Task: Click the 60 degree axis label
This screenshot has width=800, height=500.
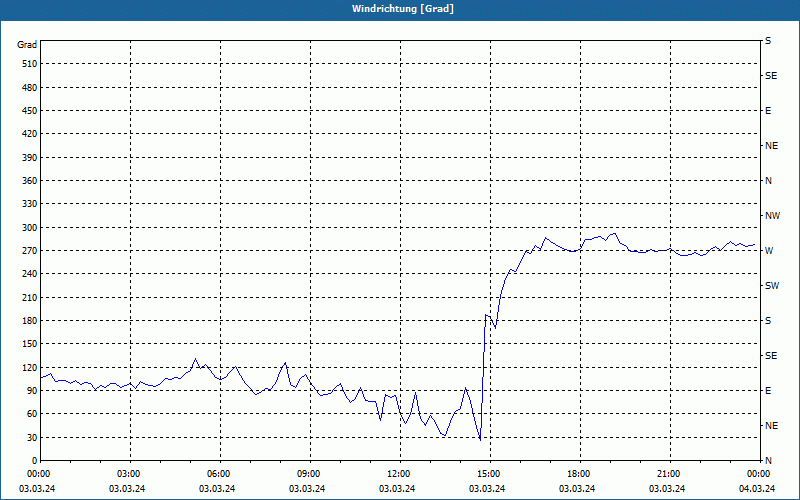Action: (x=32, y=414)
